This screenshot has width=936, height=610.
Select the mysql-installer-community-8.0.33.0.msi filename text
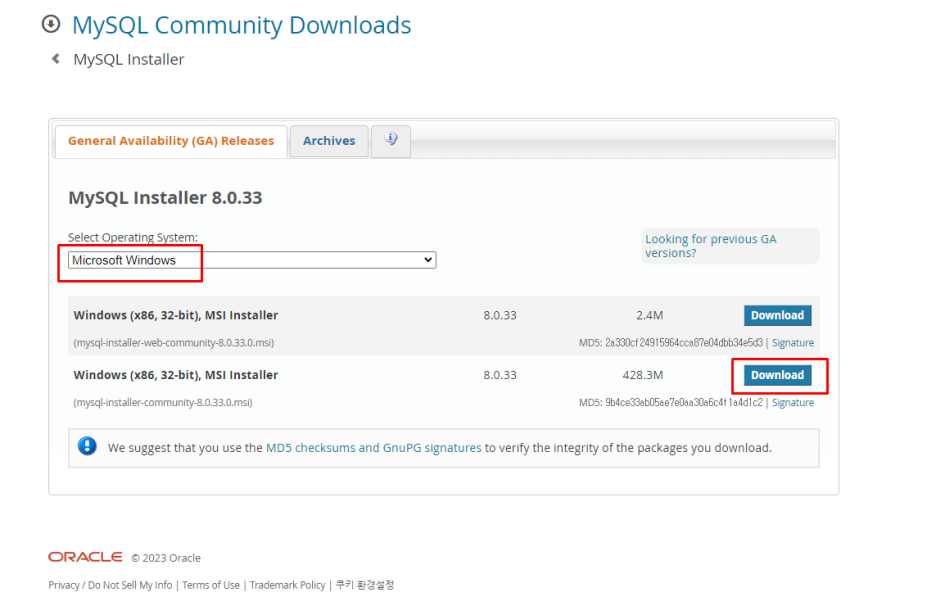(x=163, y=402)
